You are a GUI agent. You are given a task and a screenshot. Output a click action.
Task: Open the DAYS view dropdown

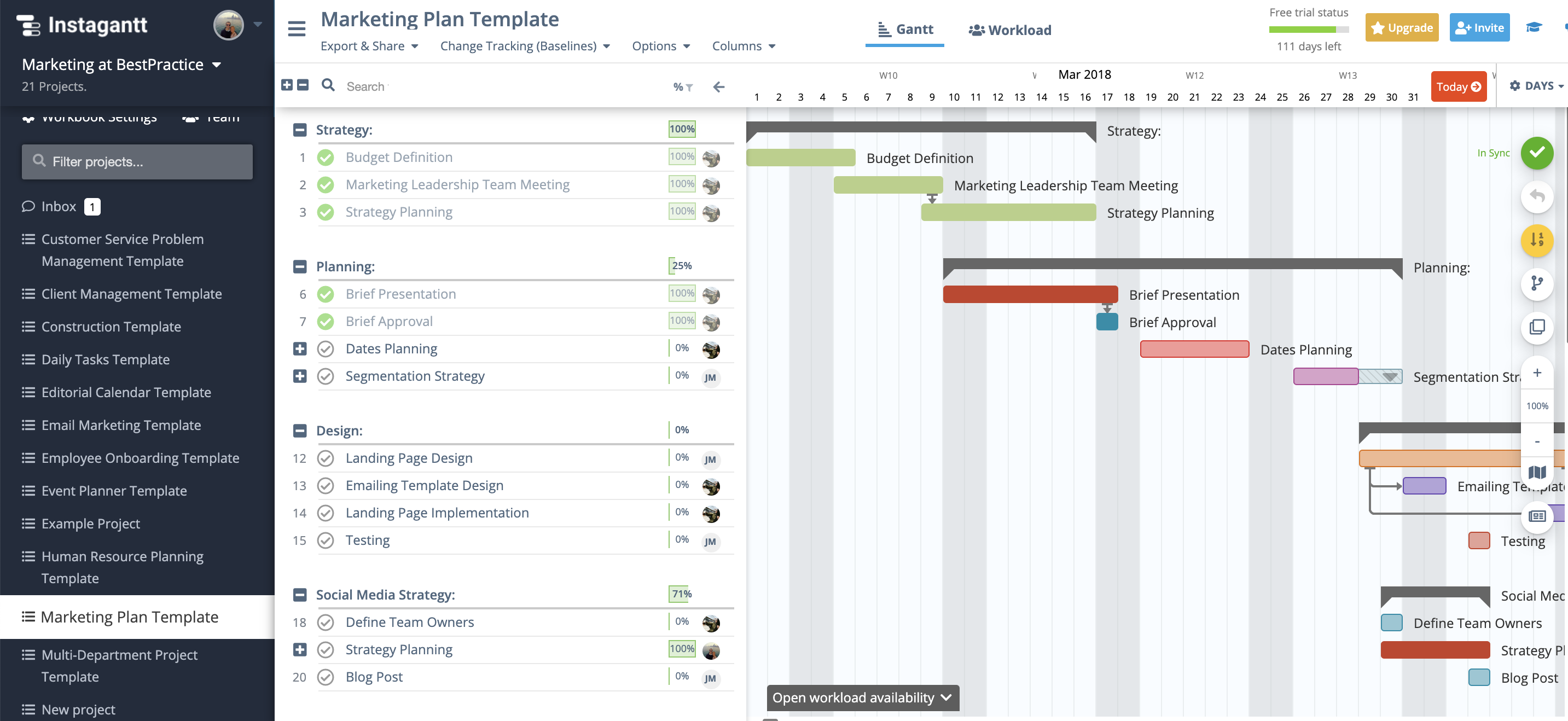pyautogui.click(x=1536, y=86)
